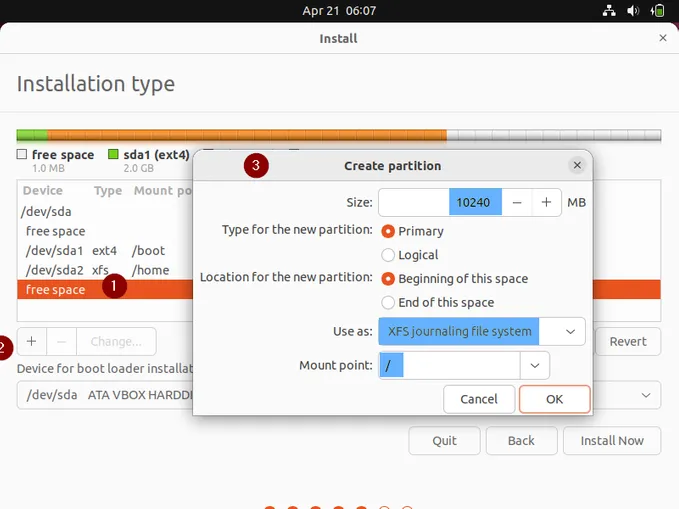Select the Logical partition type

click(x=388, y=255)
